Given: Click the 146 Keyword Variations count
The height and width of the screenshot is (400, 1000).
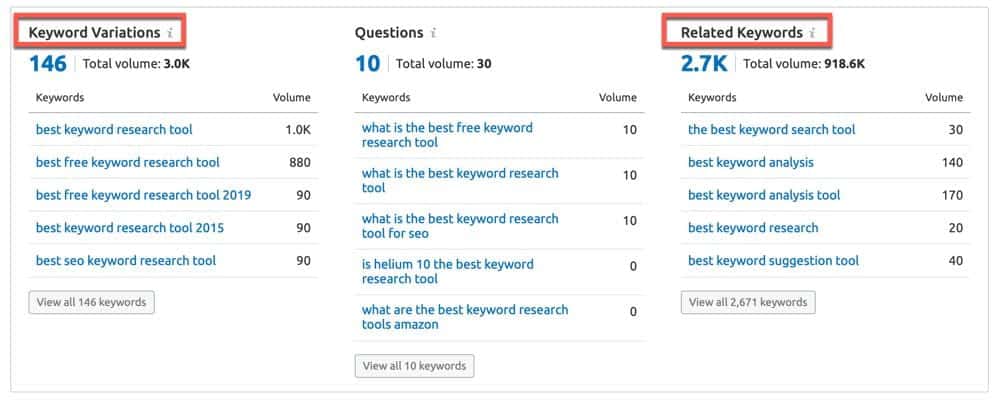Looking at the screenshot, I should point(48,64).
